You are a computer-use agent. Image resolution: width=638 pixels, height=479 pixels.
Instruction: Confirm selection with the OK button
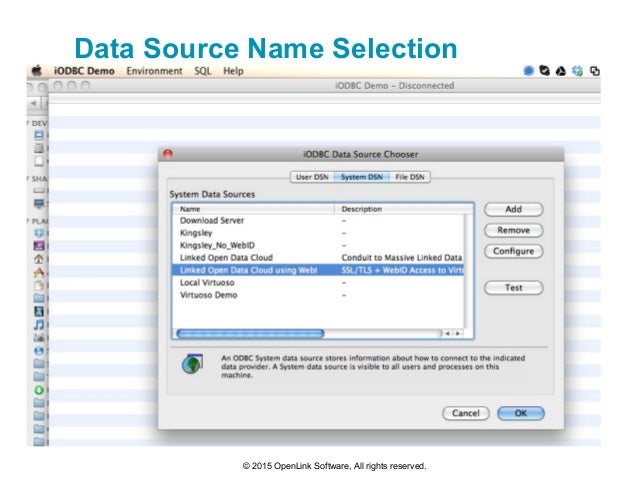(x=521, y=413)
